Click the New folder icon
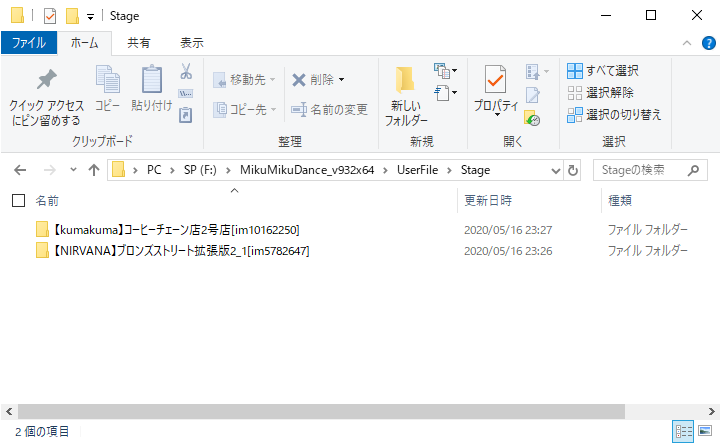Screen dimensions: 721x444 (405, 79)
